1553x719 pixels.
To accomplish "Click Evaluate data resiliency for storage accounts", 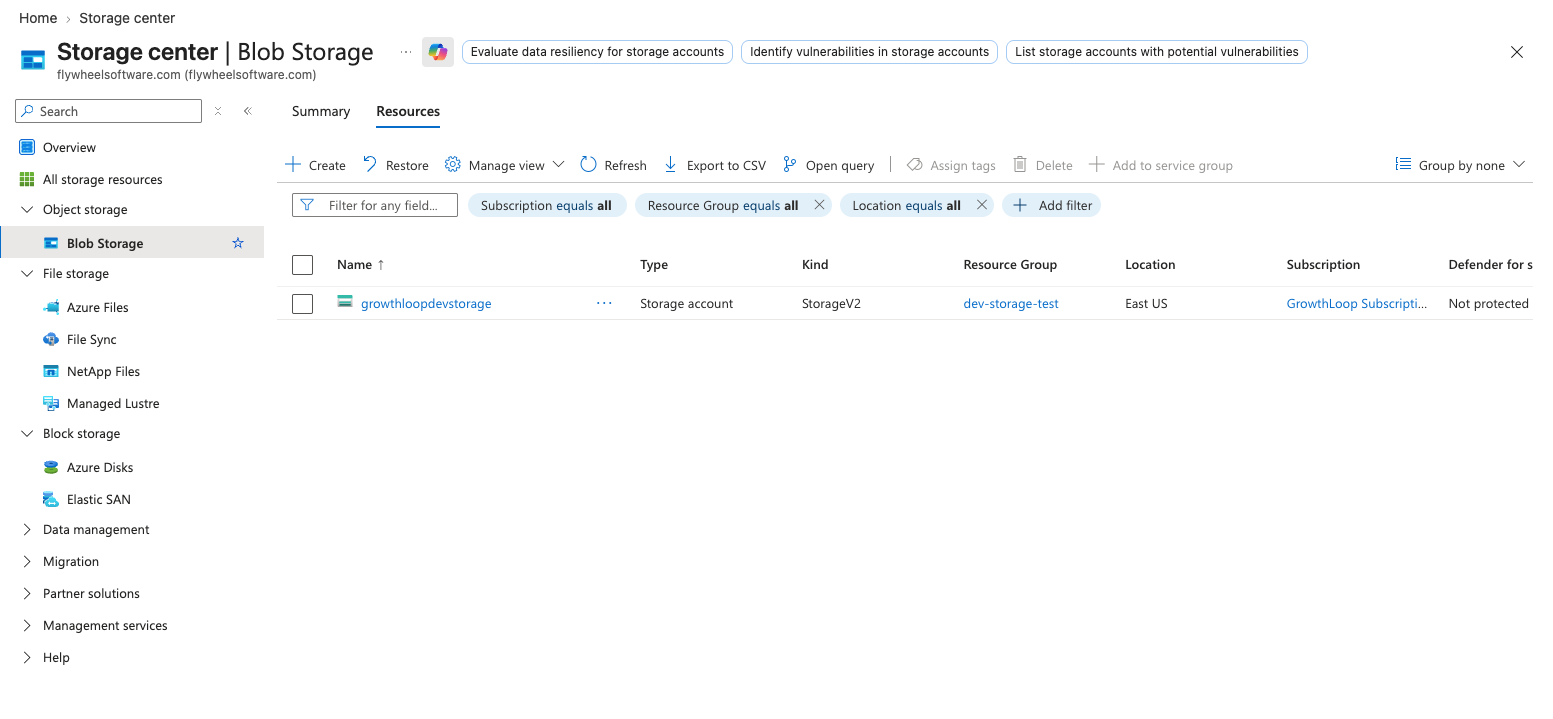I will (x=597, y=52).
